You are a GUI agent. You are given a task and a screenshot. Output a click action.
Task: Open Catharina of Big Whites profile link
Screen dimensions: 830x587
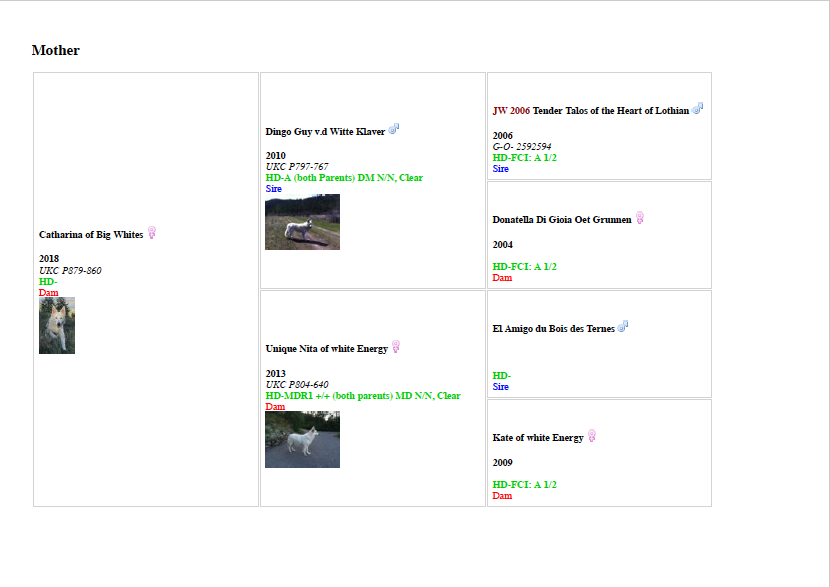[x=91, y=235]
